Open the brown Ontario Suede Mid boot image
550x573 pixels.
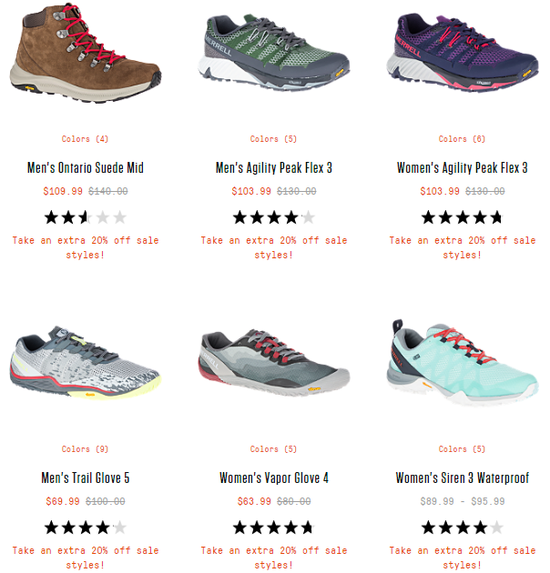click(85, 53)
